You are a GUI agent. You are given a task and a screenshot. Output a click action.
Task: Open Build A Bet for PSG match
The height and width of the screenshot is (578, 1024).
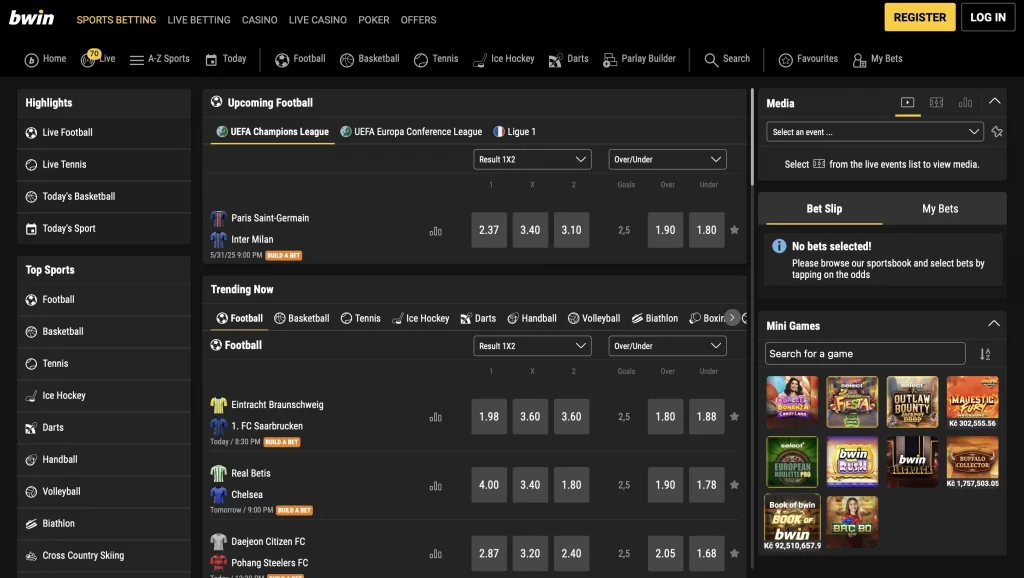283,255
